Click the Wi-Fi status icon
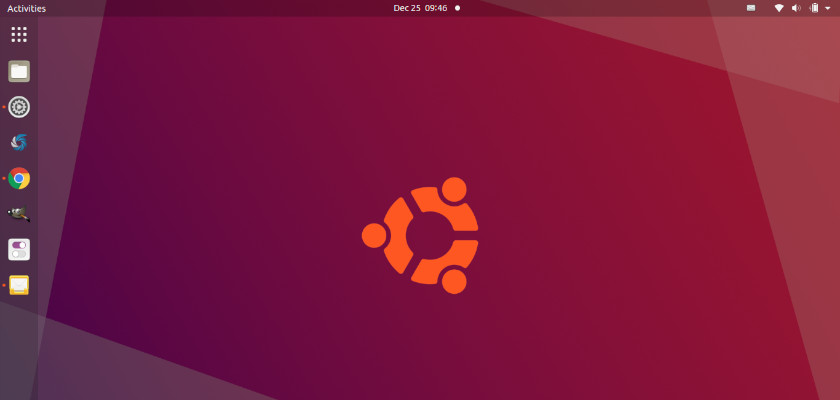840x400 pixels. [x=779, y=8]
